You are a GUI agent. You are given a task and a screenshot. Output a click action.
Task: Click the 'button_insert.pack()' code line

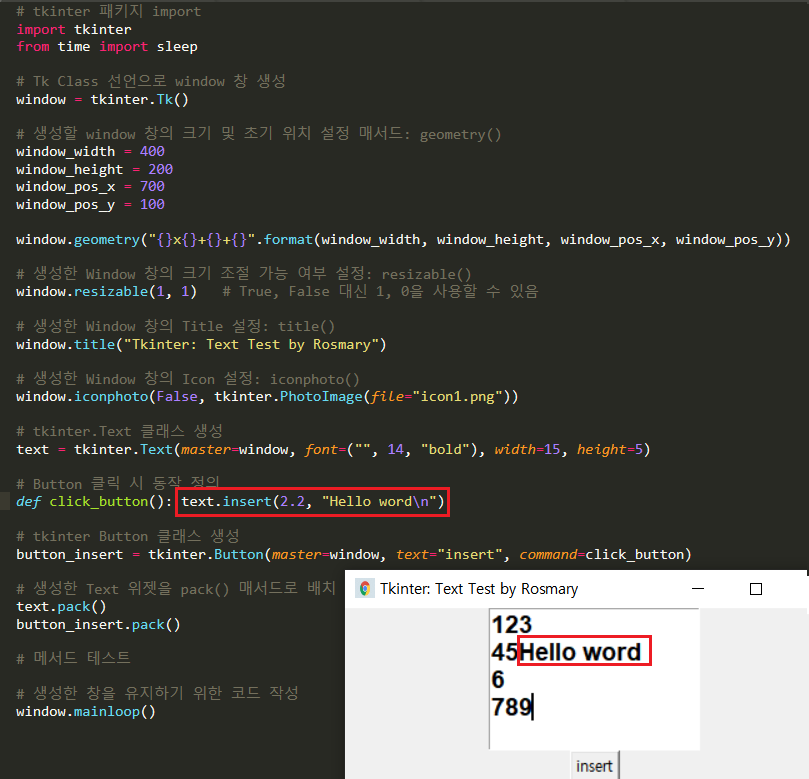pyautogui.click(x=99, y=625)
